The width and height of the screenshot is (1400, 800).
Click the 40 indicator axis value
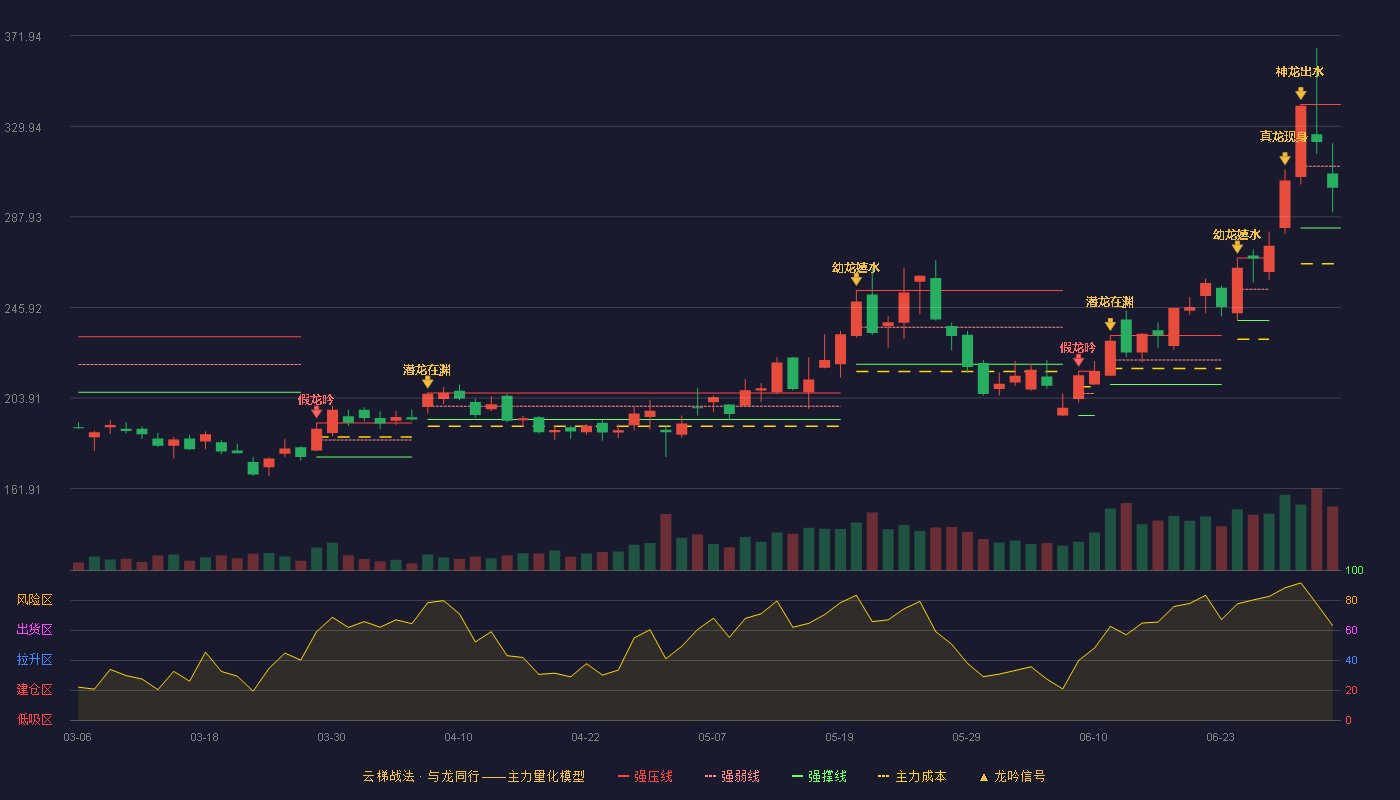click(1351, 660)
